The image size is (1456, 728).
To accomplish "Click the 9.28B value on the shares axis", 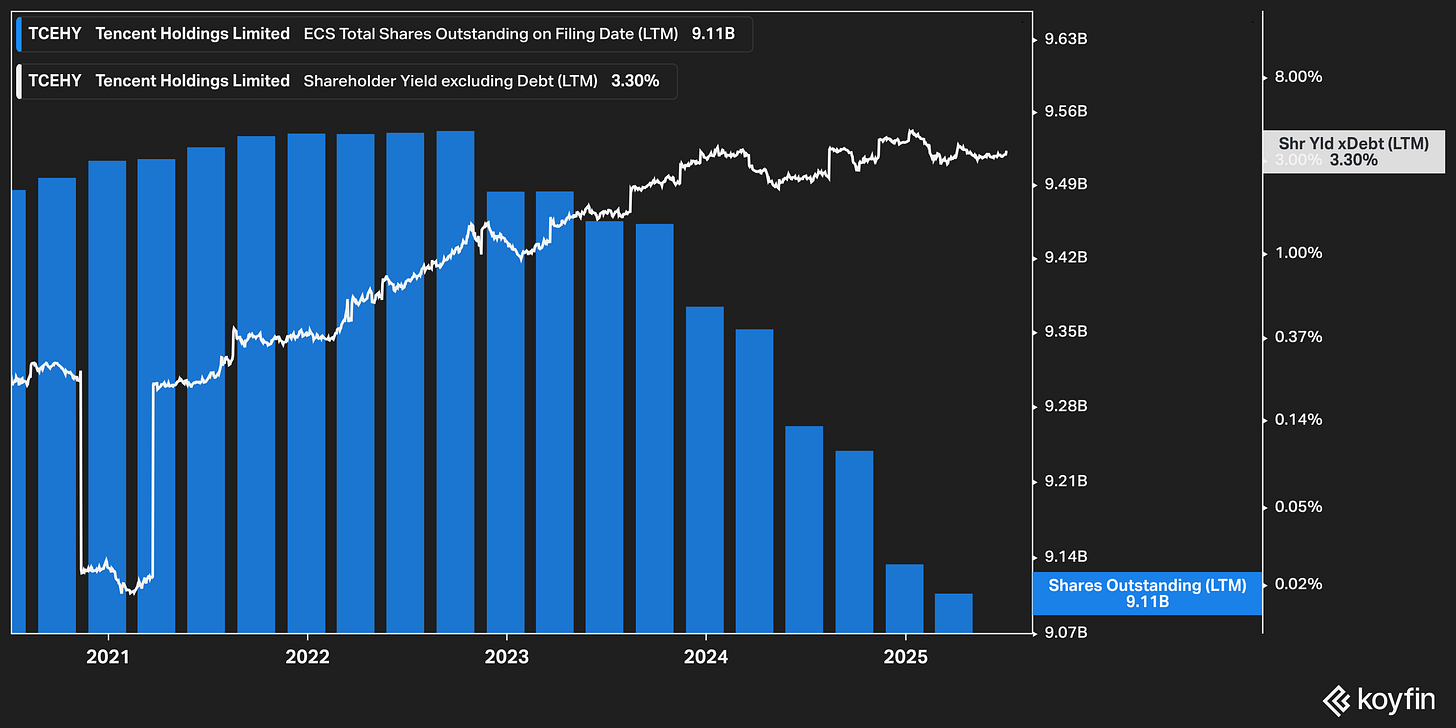I will [x=1065, y=407].
